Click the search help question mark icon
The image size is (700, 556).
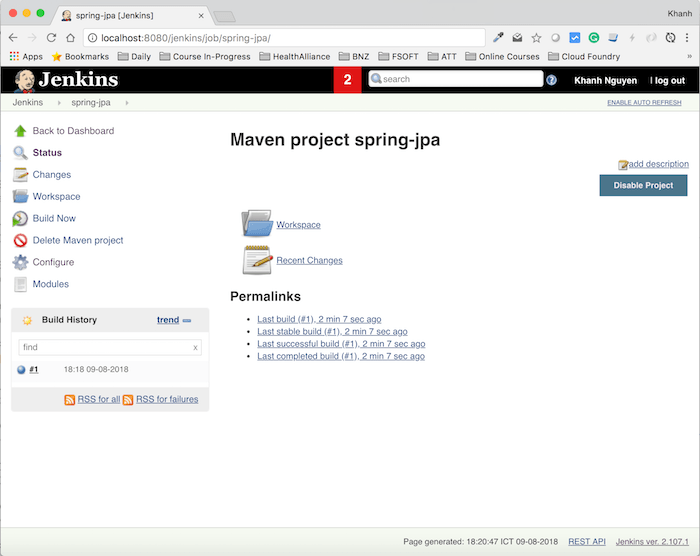[x=551, y=80]
